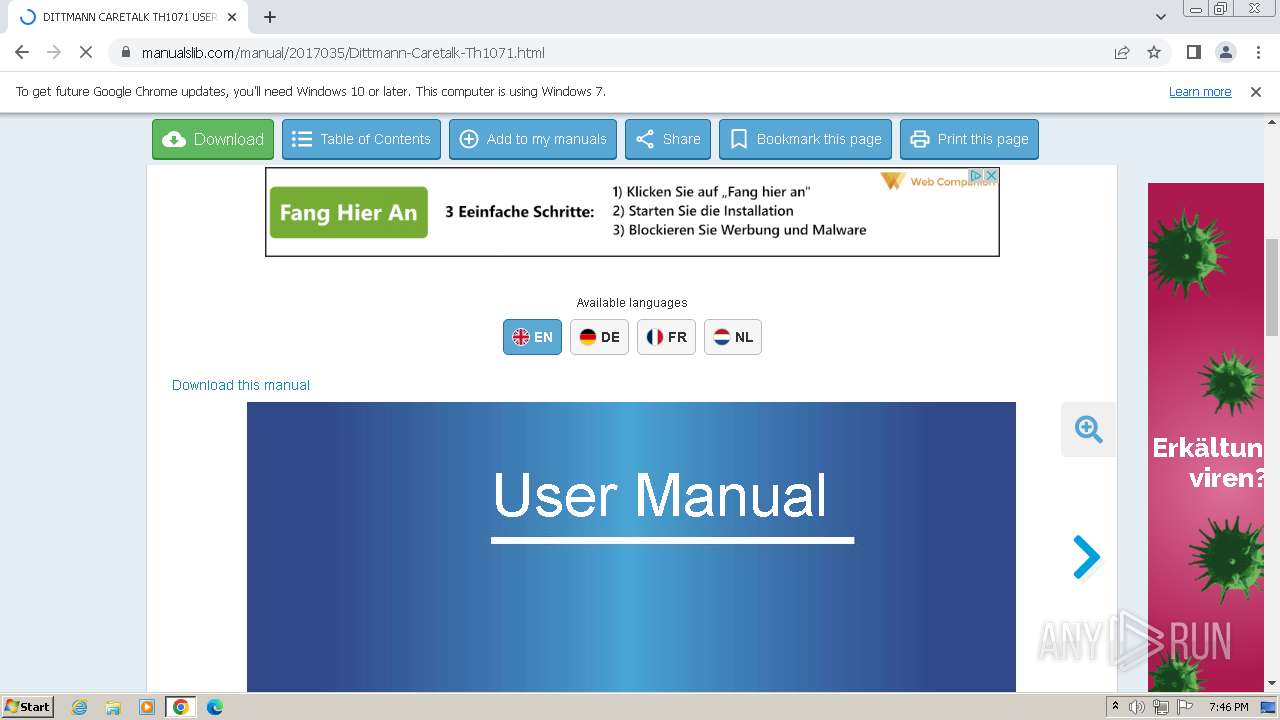Click the page vertical scrollbar thumb
The height and width of the screenshot is (720, 1280).
[1272, 287]
